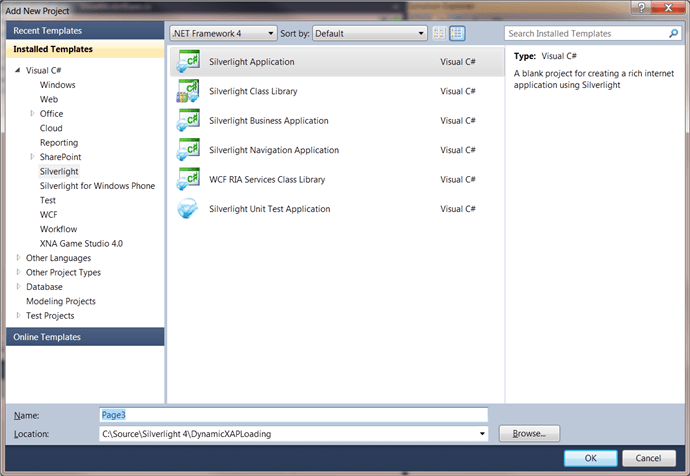The width and height of the screenshot is (690, 476).
Task: Select the WCF category
Action: tap(48, 215)
